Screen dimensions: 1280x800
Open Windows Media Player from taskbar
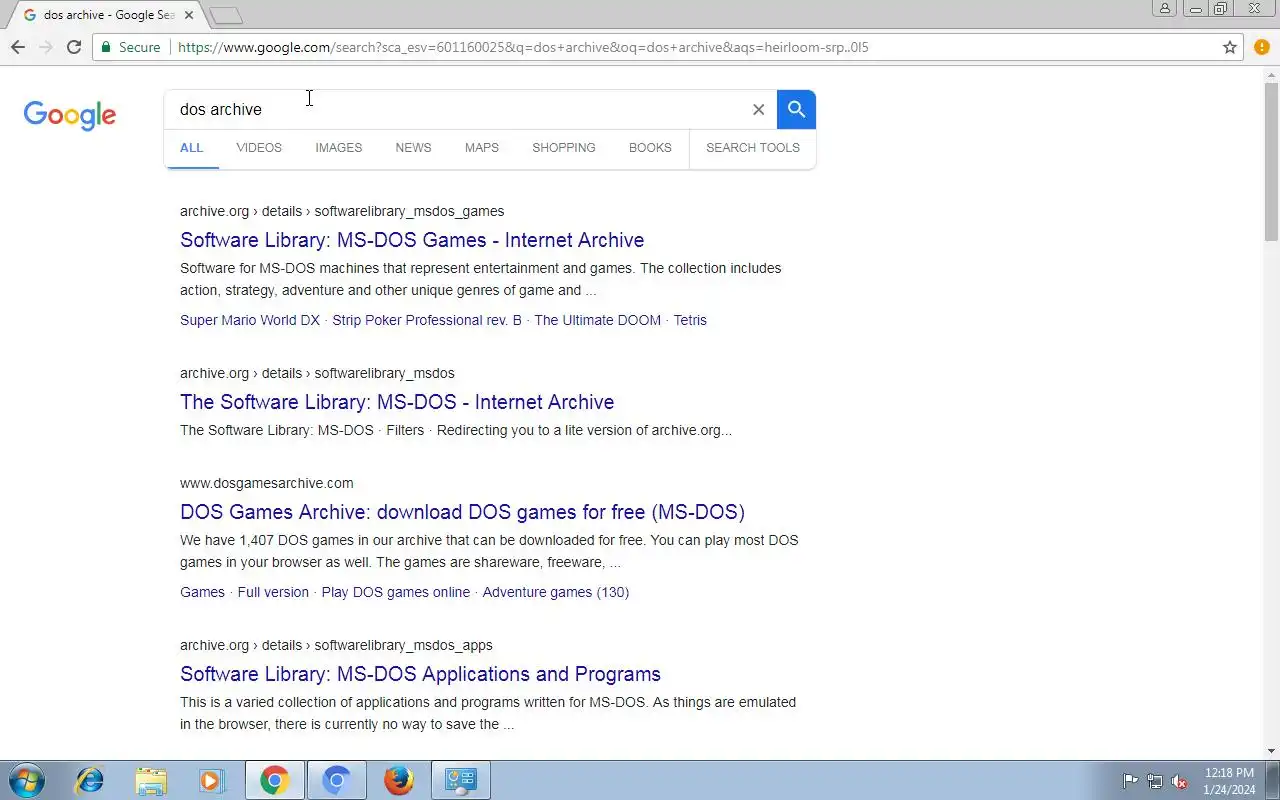212,780
